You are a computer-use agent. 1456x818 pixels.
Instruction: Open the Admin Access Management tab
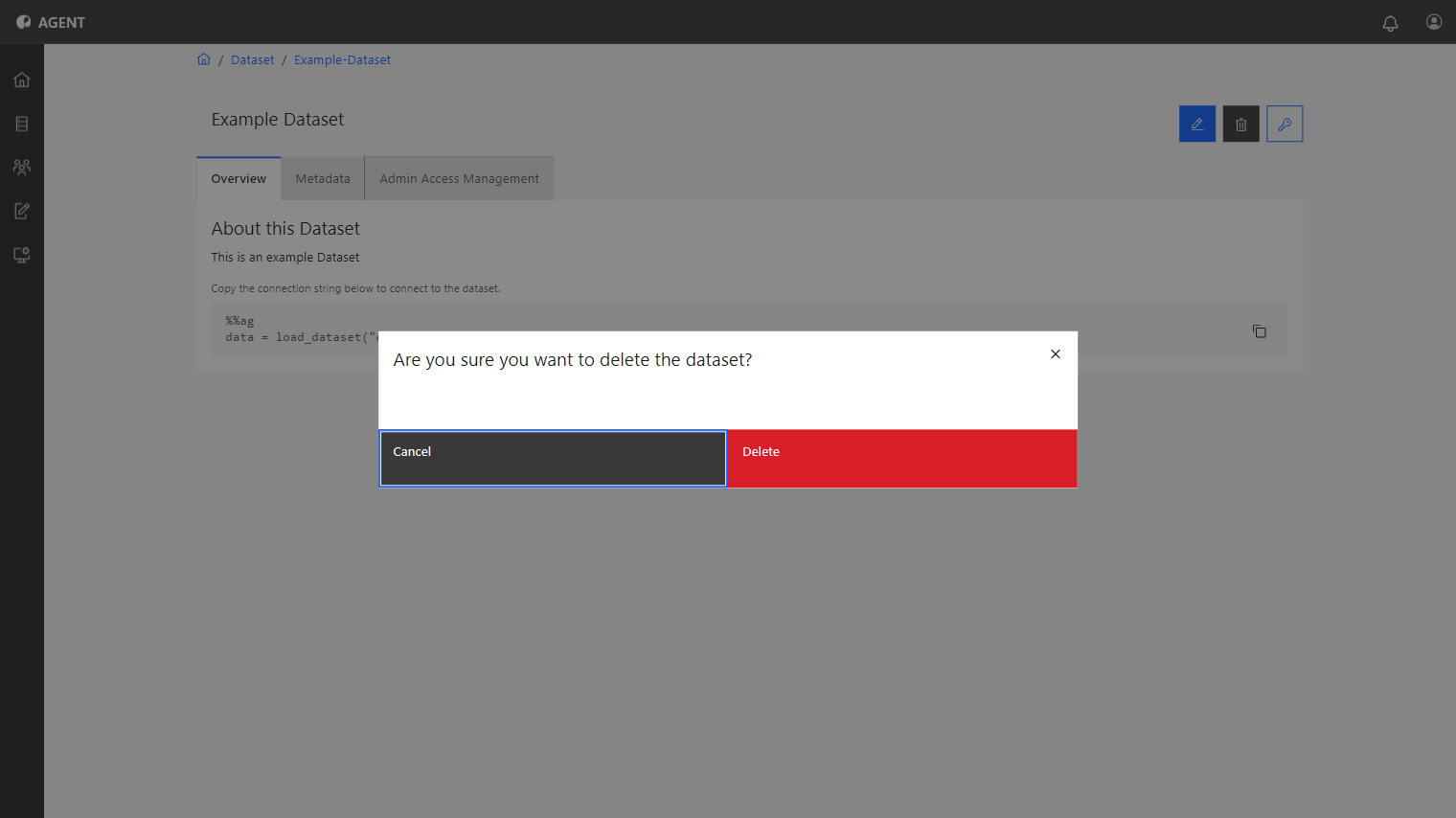(x=460, y=179)
